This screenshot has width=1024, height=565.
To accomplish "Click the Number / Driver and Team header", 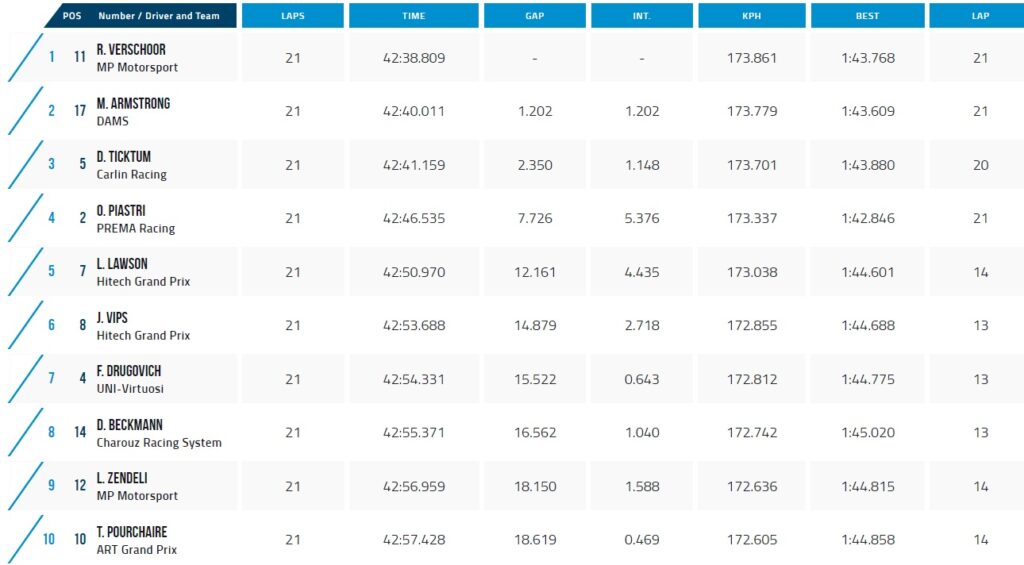I will pos(159,16).
